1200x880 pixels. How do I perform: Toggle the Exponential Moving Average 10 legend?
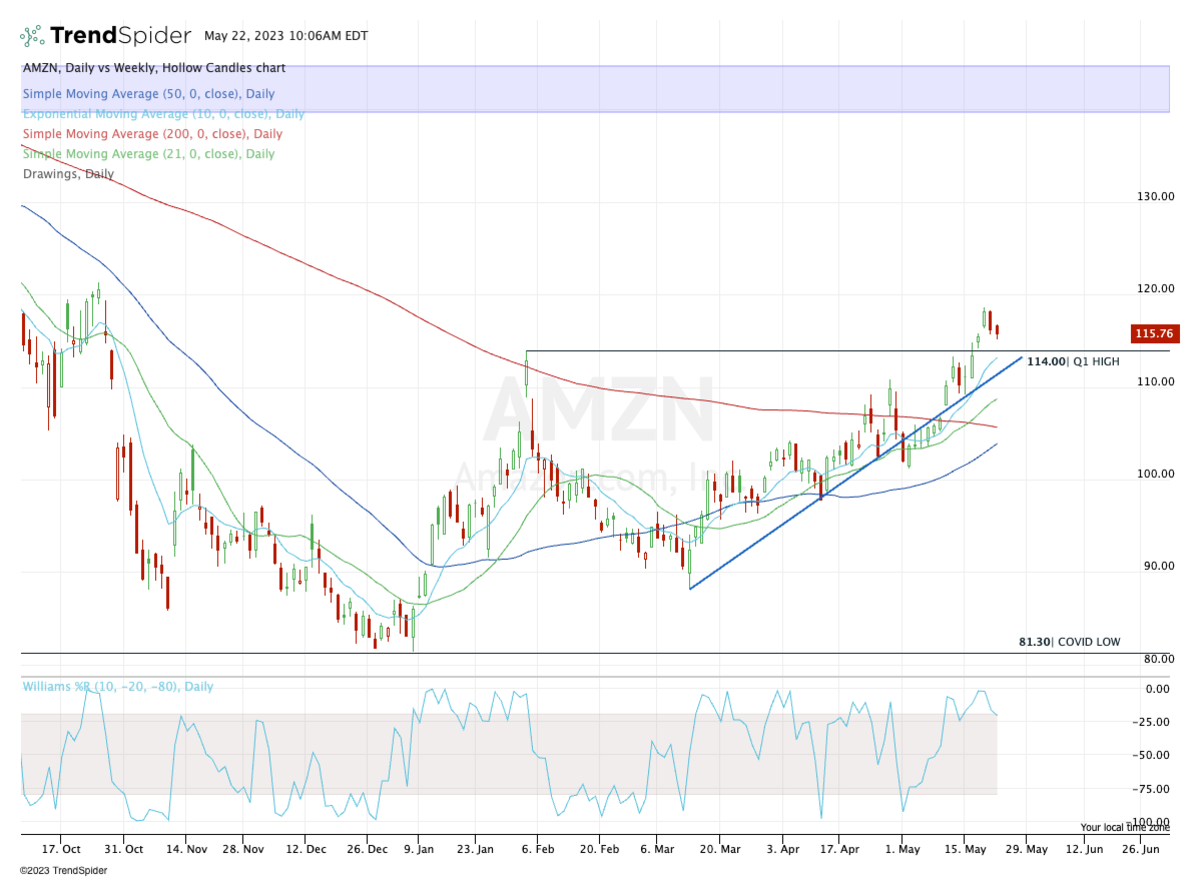tap(163, 114)
